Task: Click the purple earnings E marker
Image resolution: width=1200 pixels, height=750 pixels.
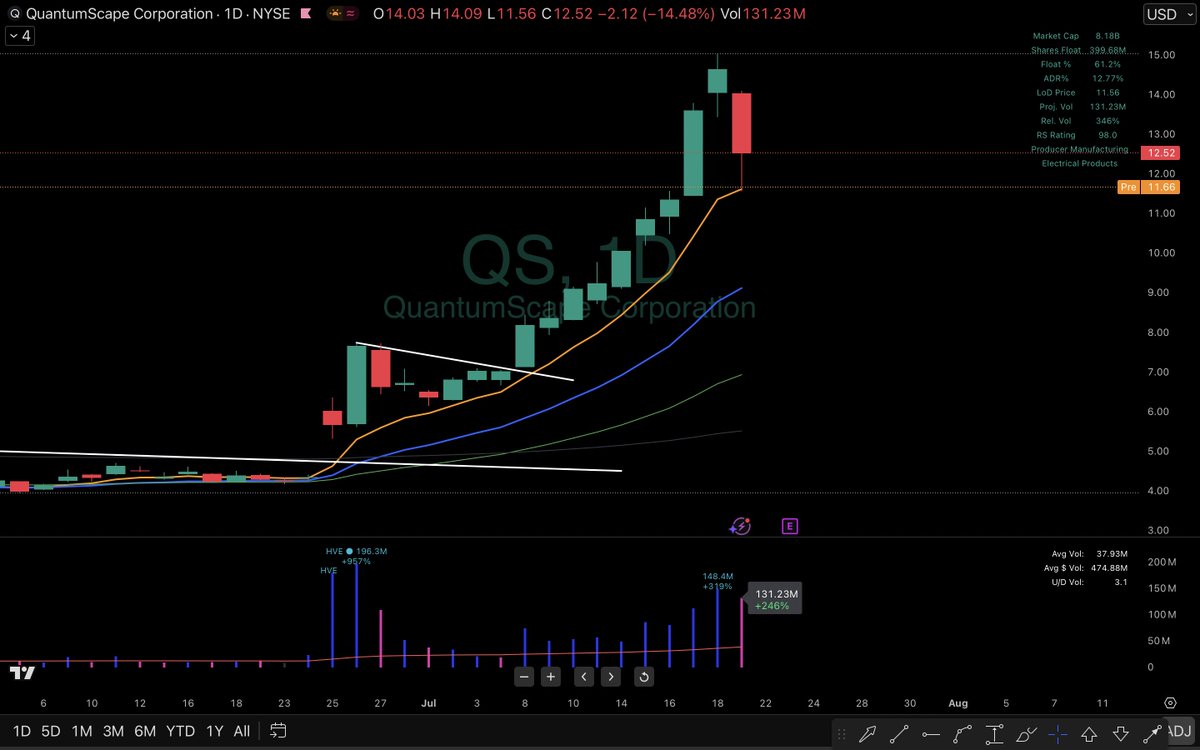Action: (790, 525)
